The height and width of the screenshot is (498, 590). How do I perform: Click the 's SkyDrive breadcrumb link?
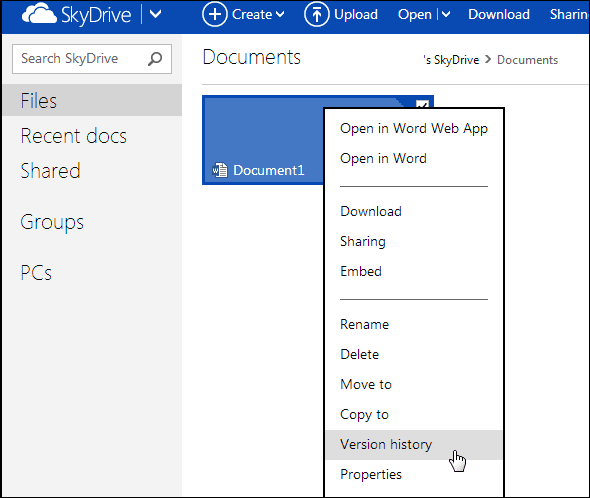(x=451, y=60)
